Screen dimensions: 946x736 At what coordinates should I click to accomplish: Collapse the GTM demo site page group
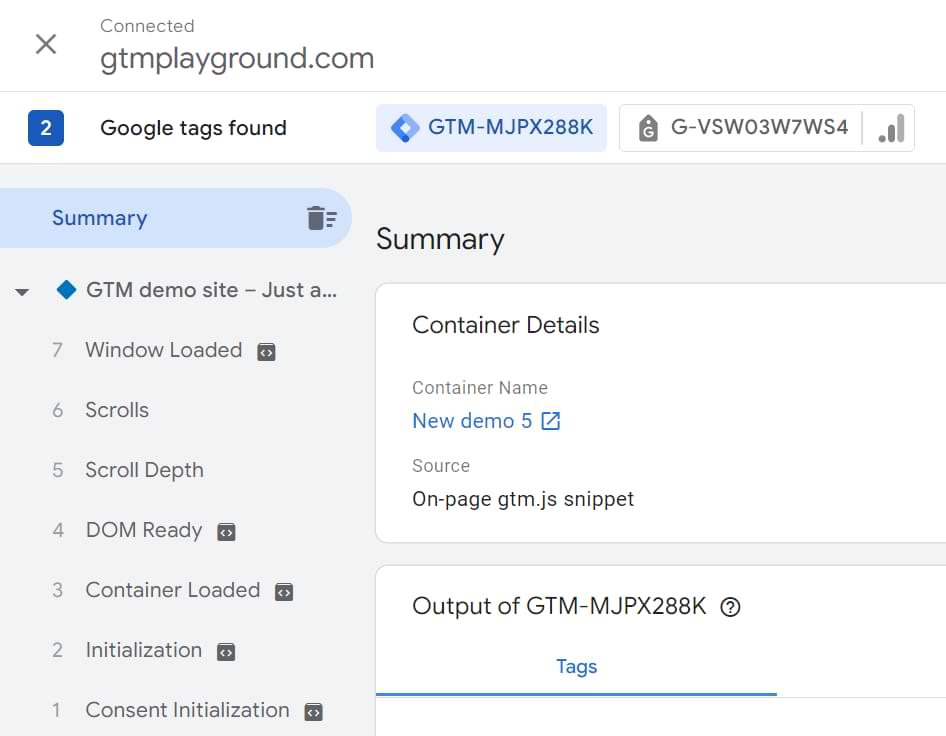pyautogui.click(x=22, y=292)
